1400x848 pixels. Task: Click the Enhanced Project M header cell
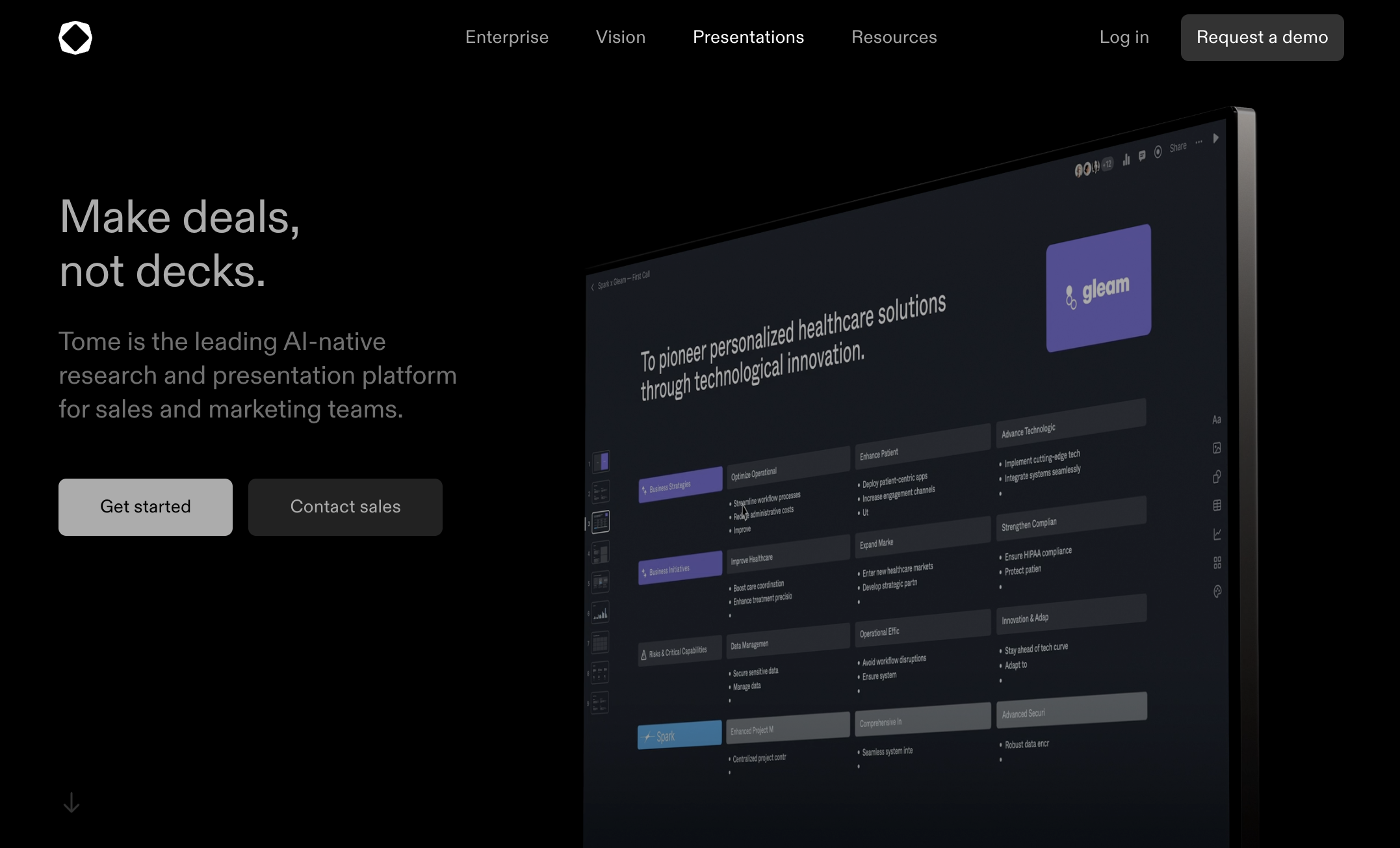click(788, 726)
